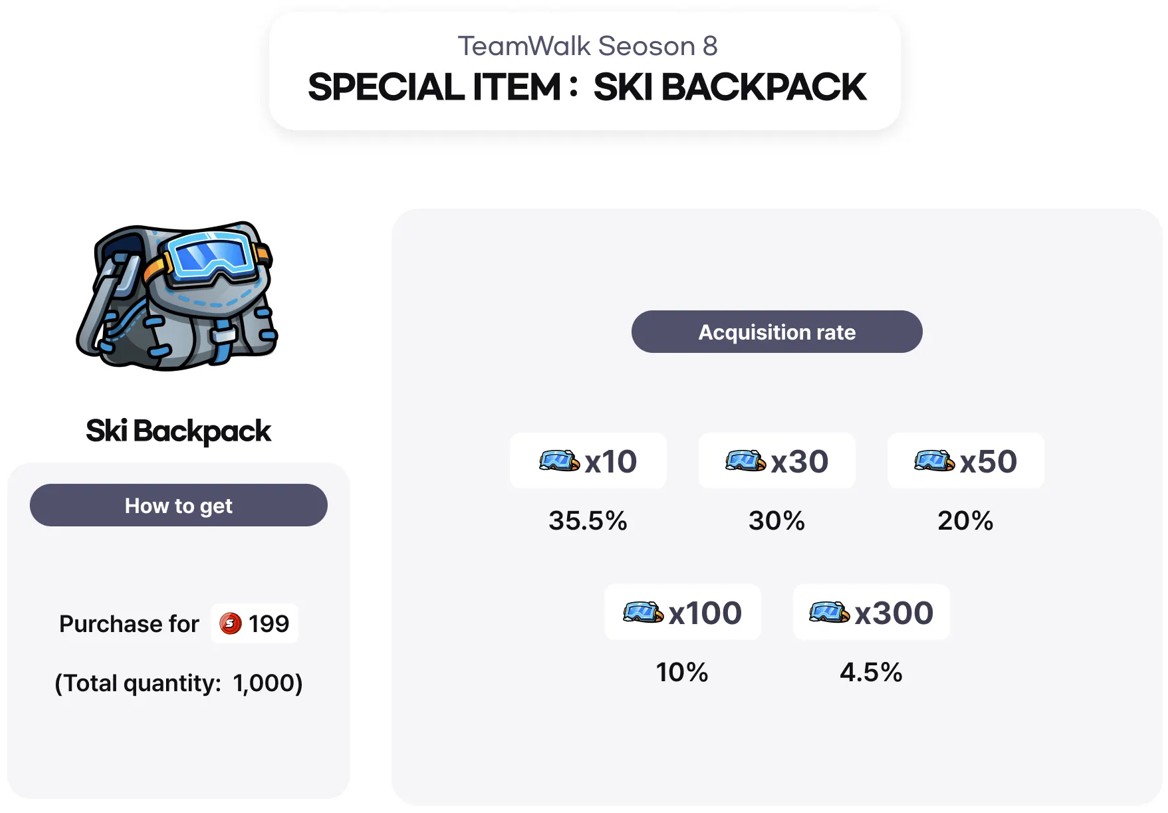Click the 35.5% acquisition rate text
Image resolution: width=1168 pixels, height=813 pixels.
588,521
